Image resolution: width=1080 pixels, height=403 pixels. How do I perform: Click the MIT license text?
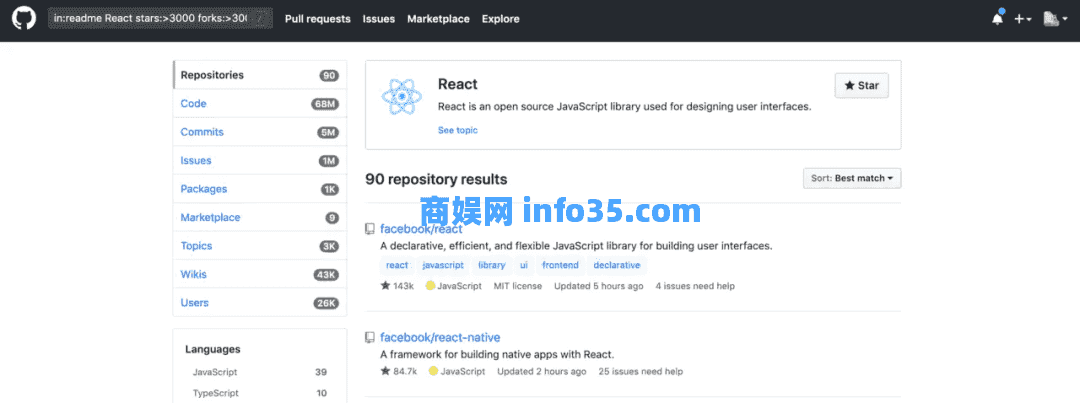pyautogui.click(x=518, y=286)
